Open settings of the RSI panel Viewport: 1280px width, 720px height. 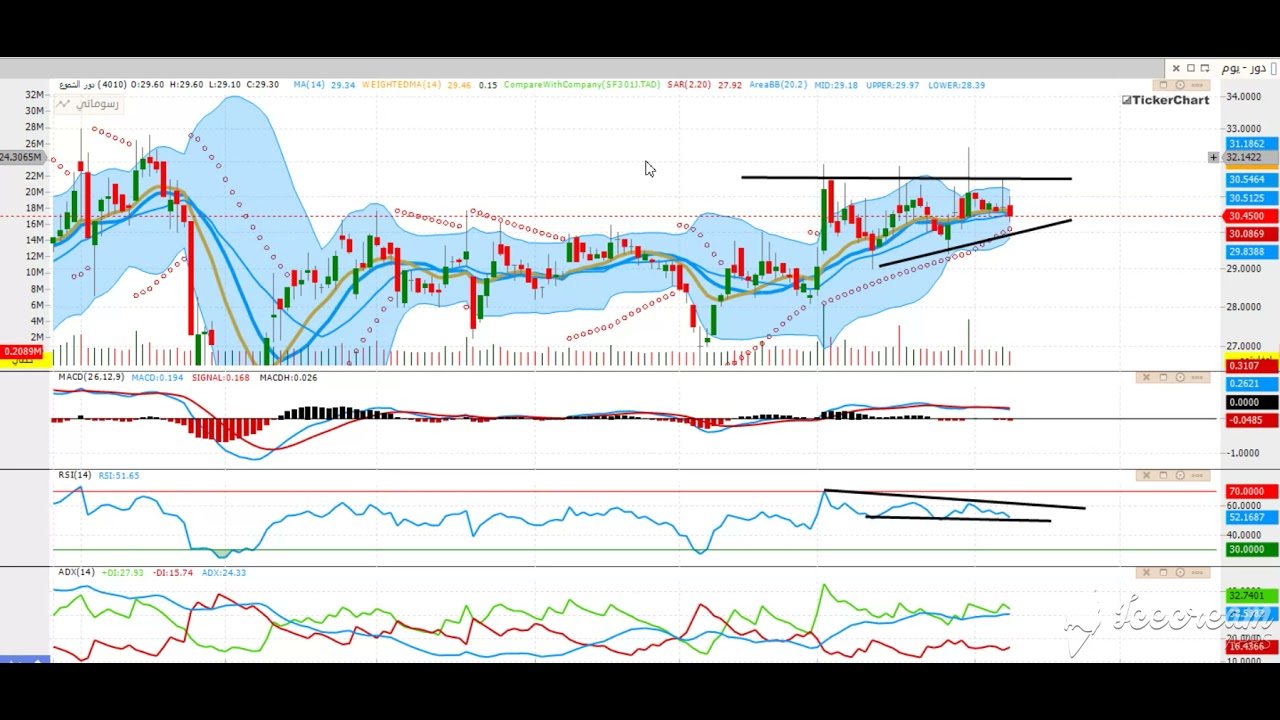point(1180,475)
